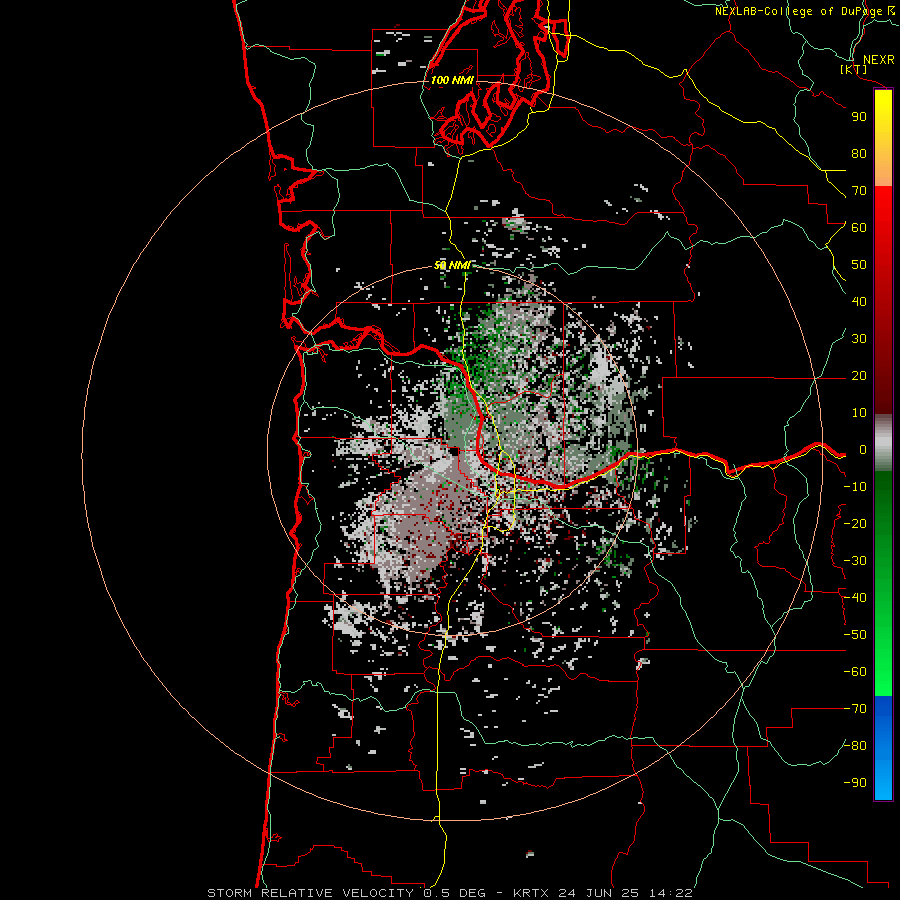Click the 90 value on the velocity scale
Screen dimensions: 900x900
click(859, 117)
